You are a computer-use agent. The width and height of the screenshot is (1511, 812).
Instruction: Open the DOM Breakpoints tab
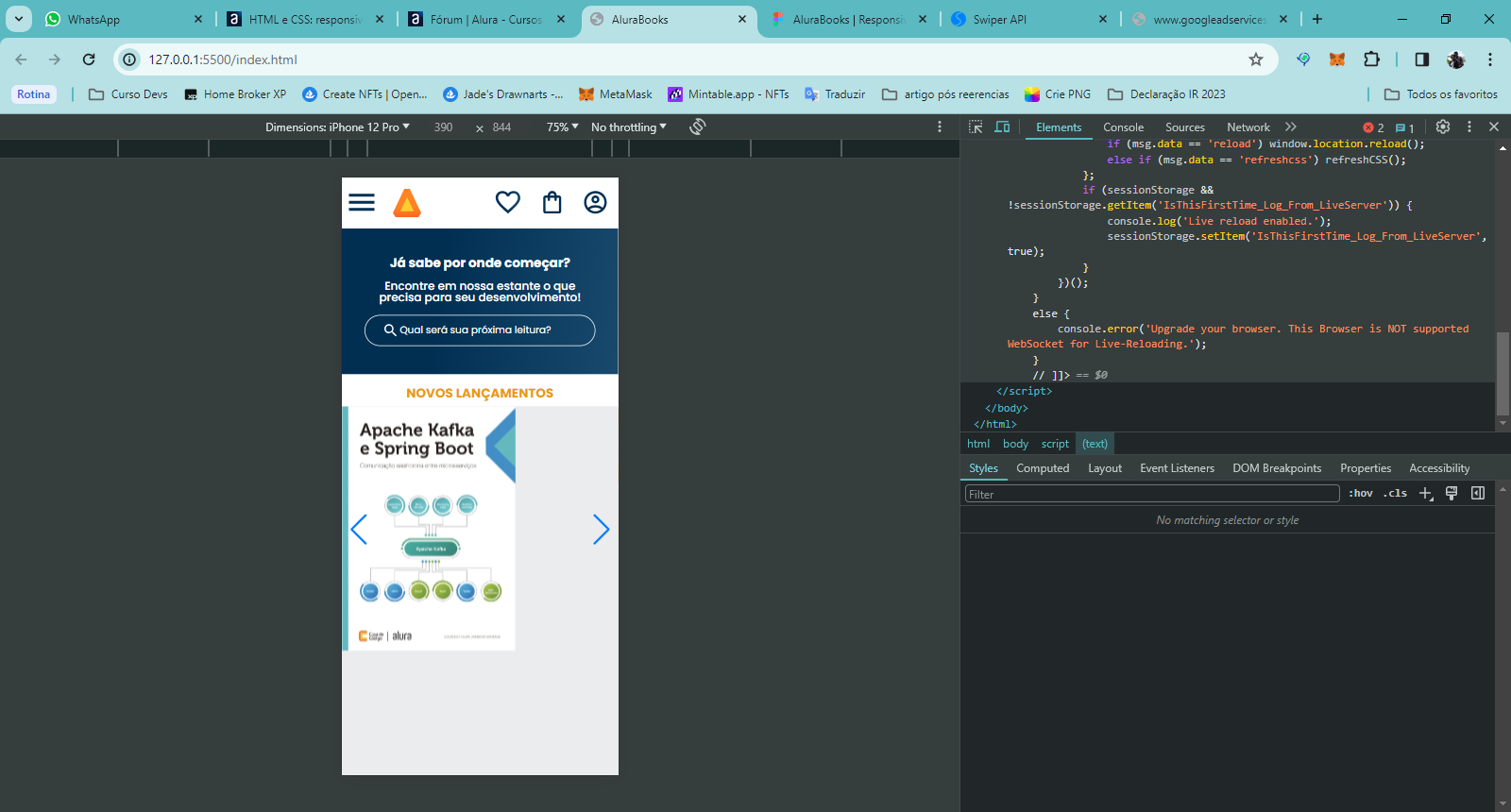[x=1277, y=468]
